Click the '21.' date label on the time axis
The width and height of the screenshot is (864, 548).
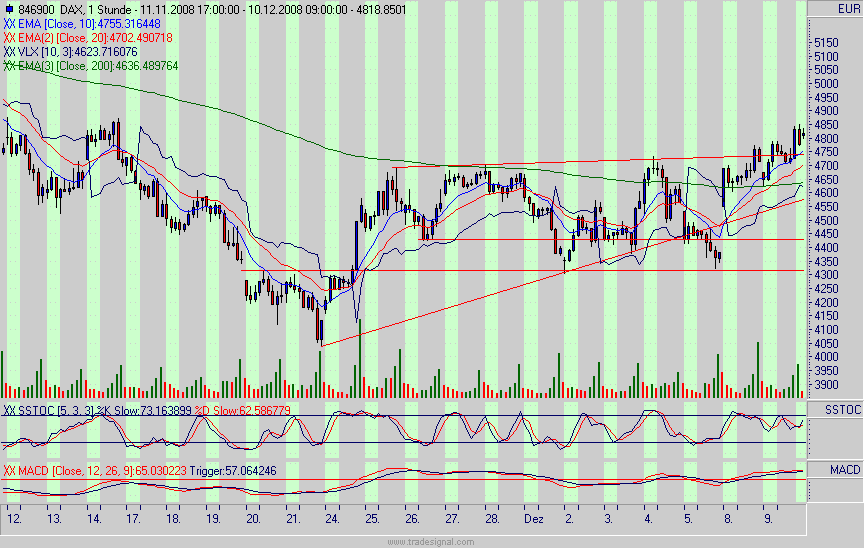pos(293,519)
